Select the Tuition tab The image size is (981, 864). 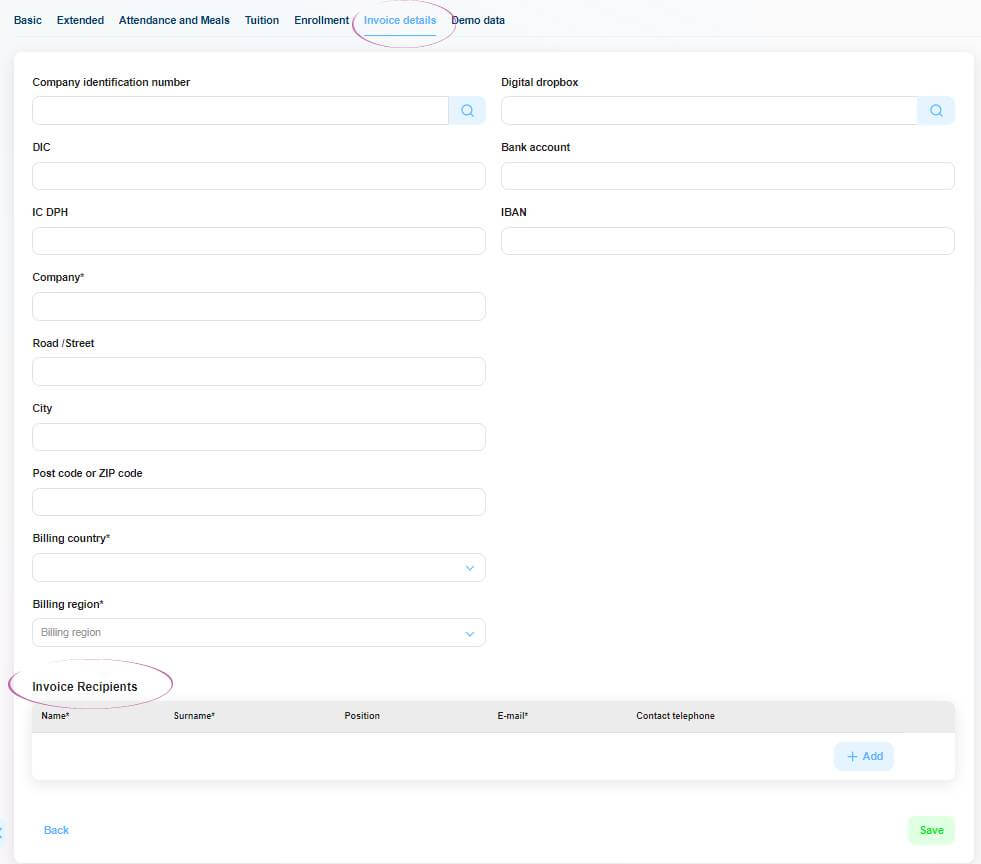pos(262,20)
